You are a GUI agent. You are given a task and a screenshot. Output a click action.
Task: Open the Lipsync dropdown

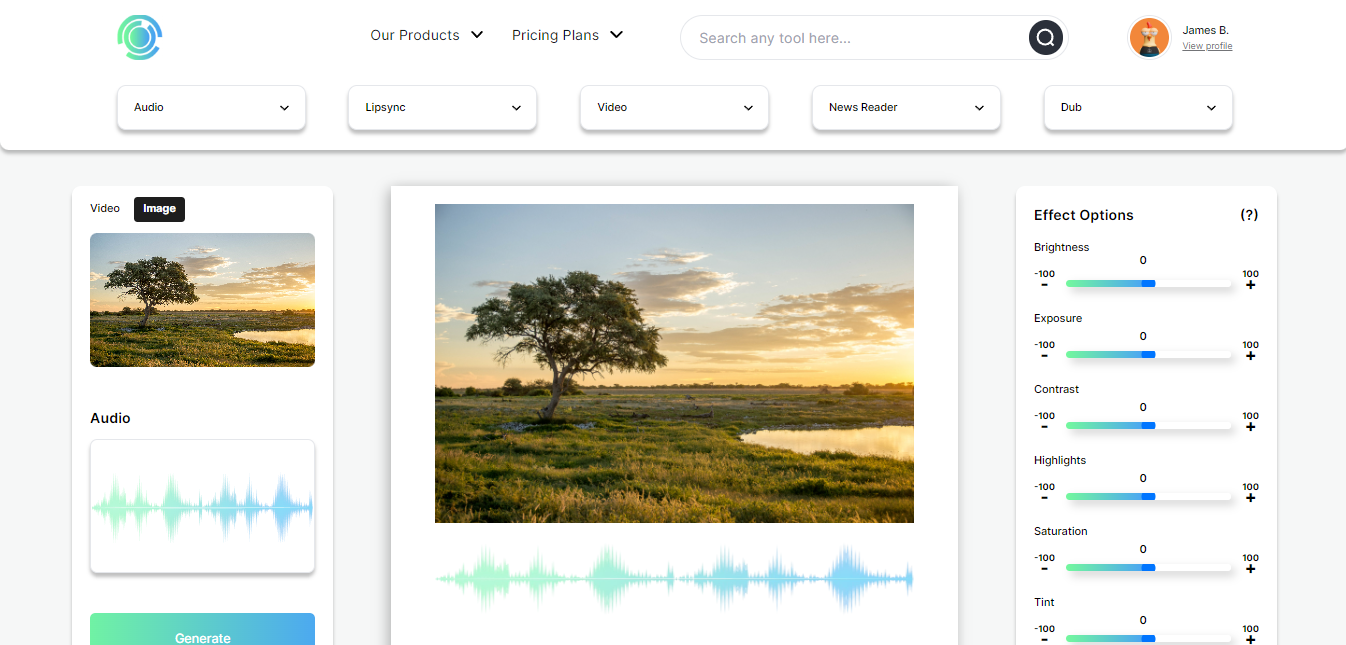pos(442,107)
